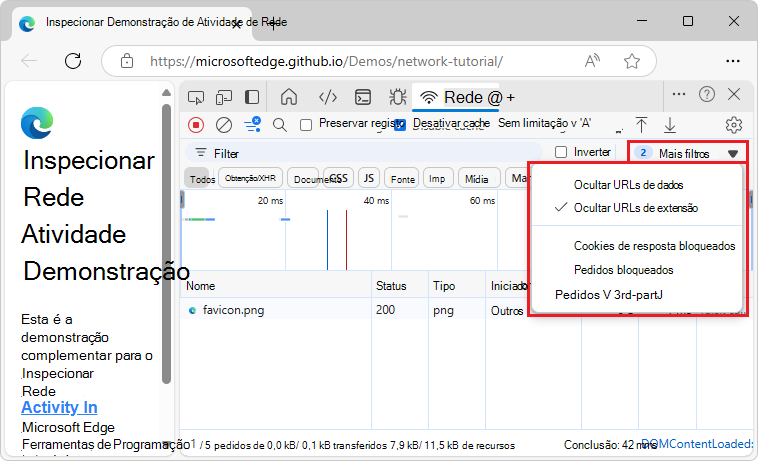Toggle the Desativar cache checkbox
Screen dimensions: 758x461
pos(400,124)
